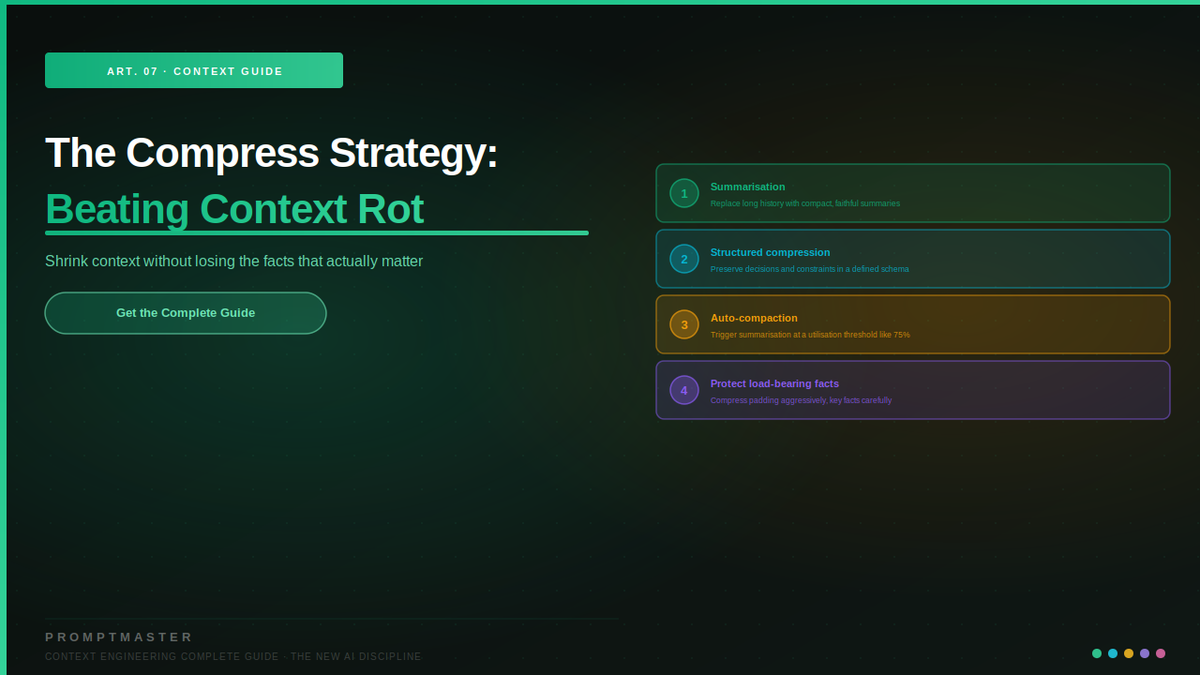Click the purple dot indicator
Image resolution: width=1200 pixels, height=675 pixels.
pyautogui.click(x=1145, y=653)
